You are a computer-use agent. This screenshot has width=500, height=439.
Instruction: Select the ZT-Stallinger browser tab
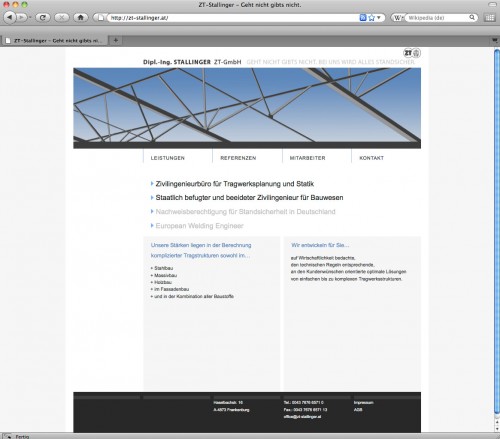coord(55,41)
